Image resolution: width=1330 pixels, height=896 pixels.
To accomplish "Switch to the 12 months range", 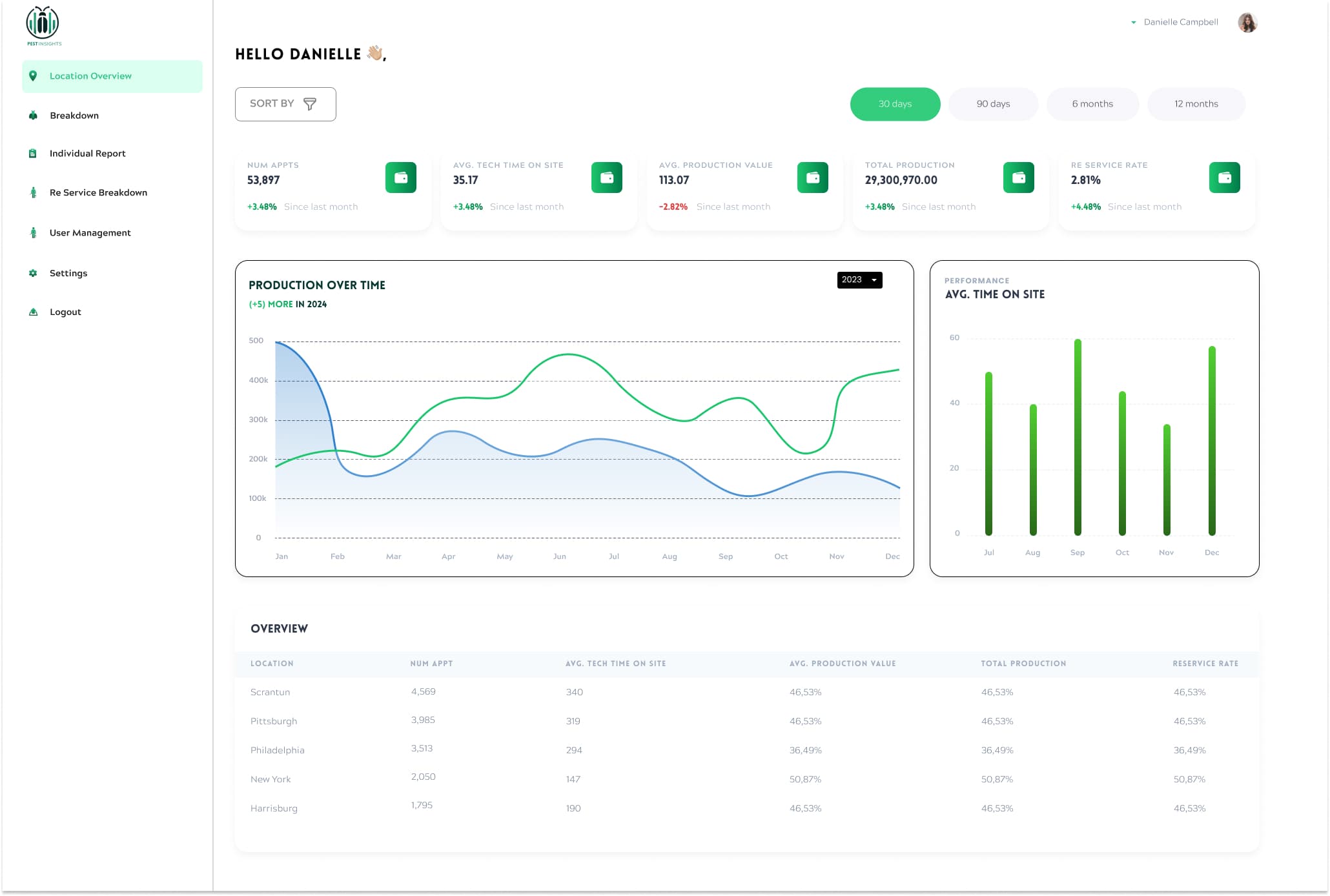I will pos(1196,104).
